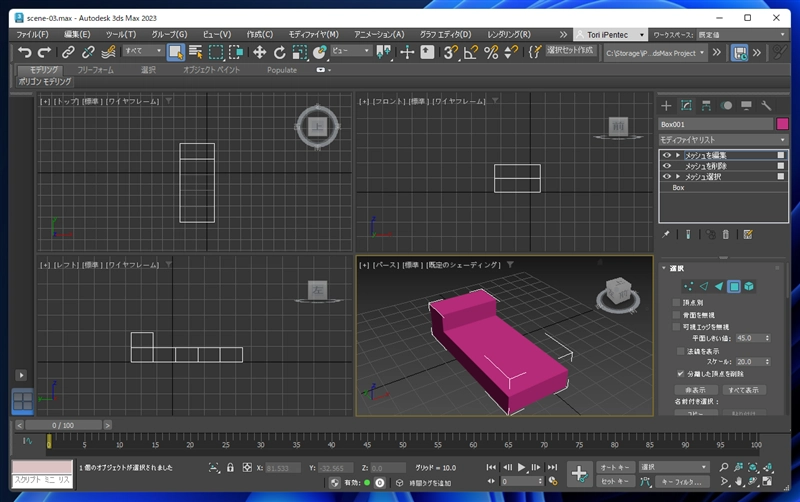Open the 選択 key filter dropdown near timeline
Screen dimensions: 800x502
point(673,467)
